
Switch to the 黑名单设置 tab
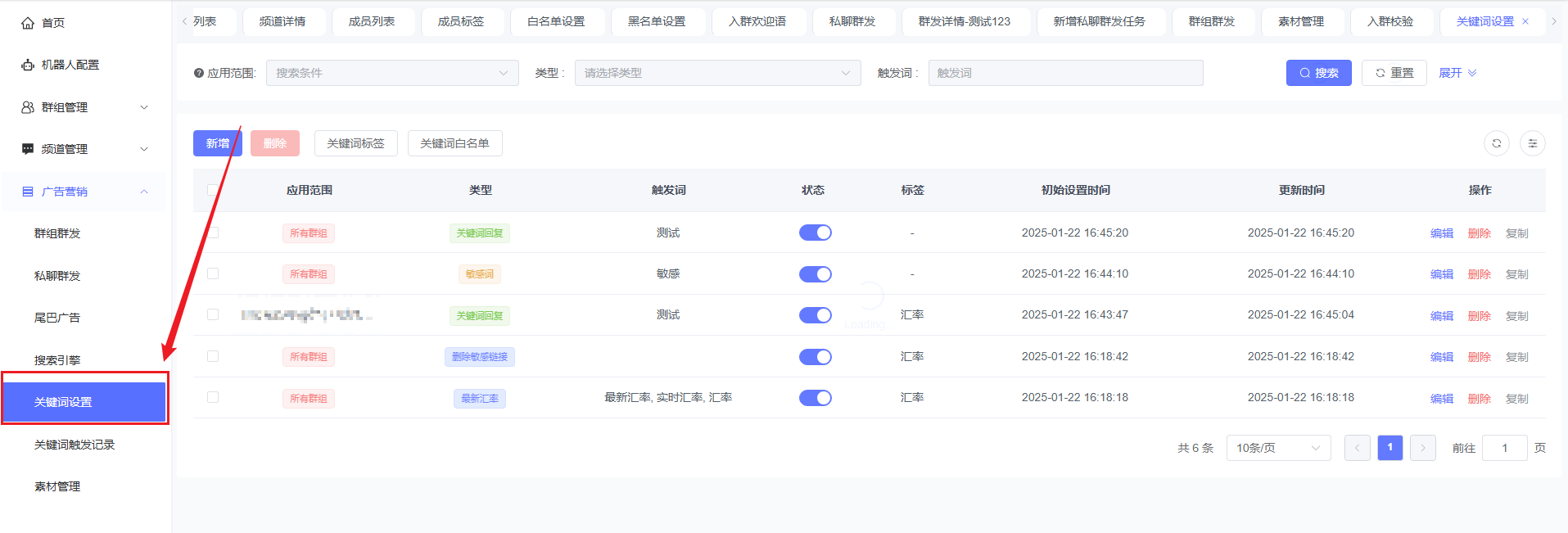(x=657, y=21)
